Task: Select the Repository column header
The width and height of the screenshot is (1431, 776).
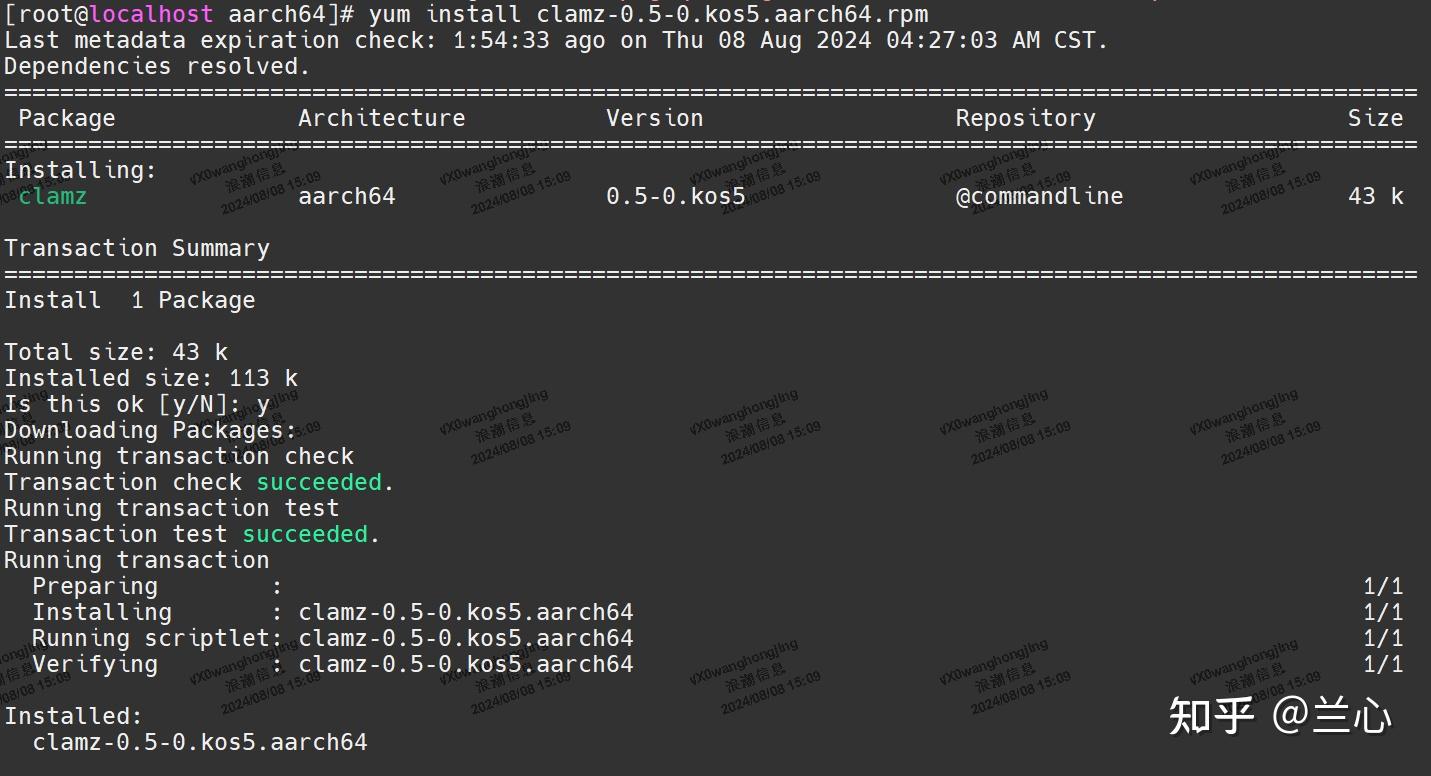Action: pyautogui.click(x=1025, y=117)
